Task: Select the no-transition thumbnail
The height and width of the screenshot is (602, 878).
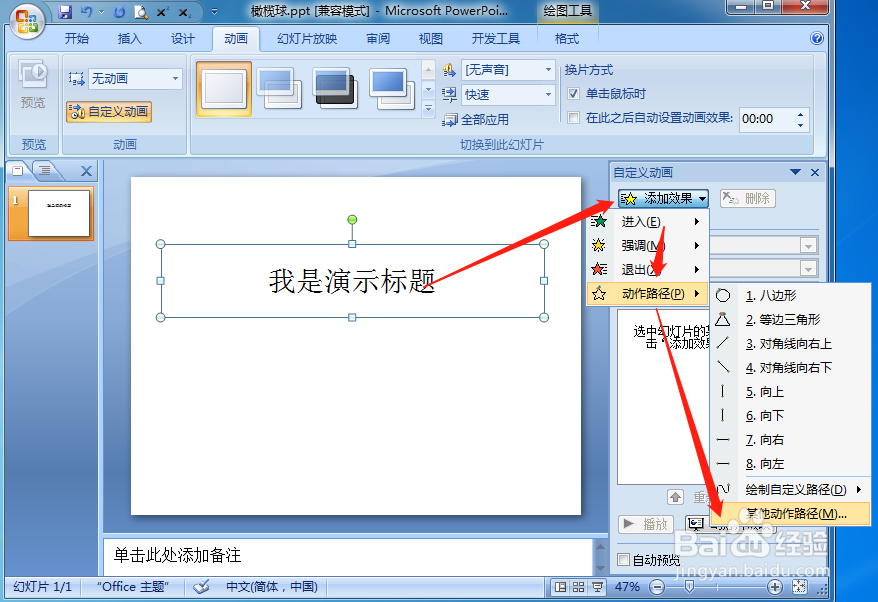Action: pyautogui.click(x=224, y=88)
